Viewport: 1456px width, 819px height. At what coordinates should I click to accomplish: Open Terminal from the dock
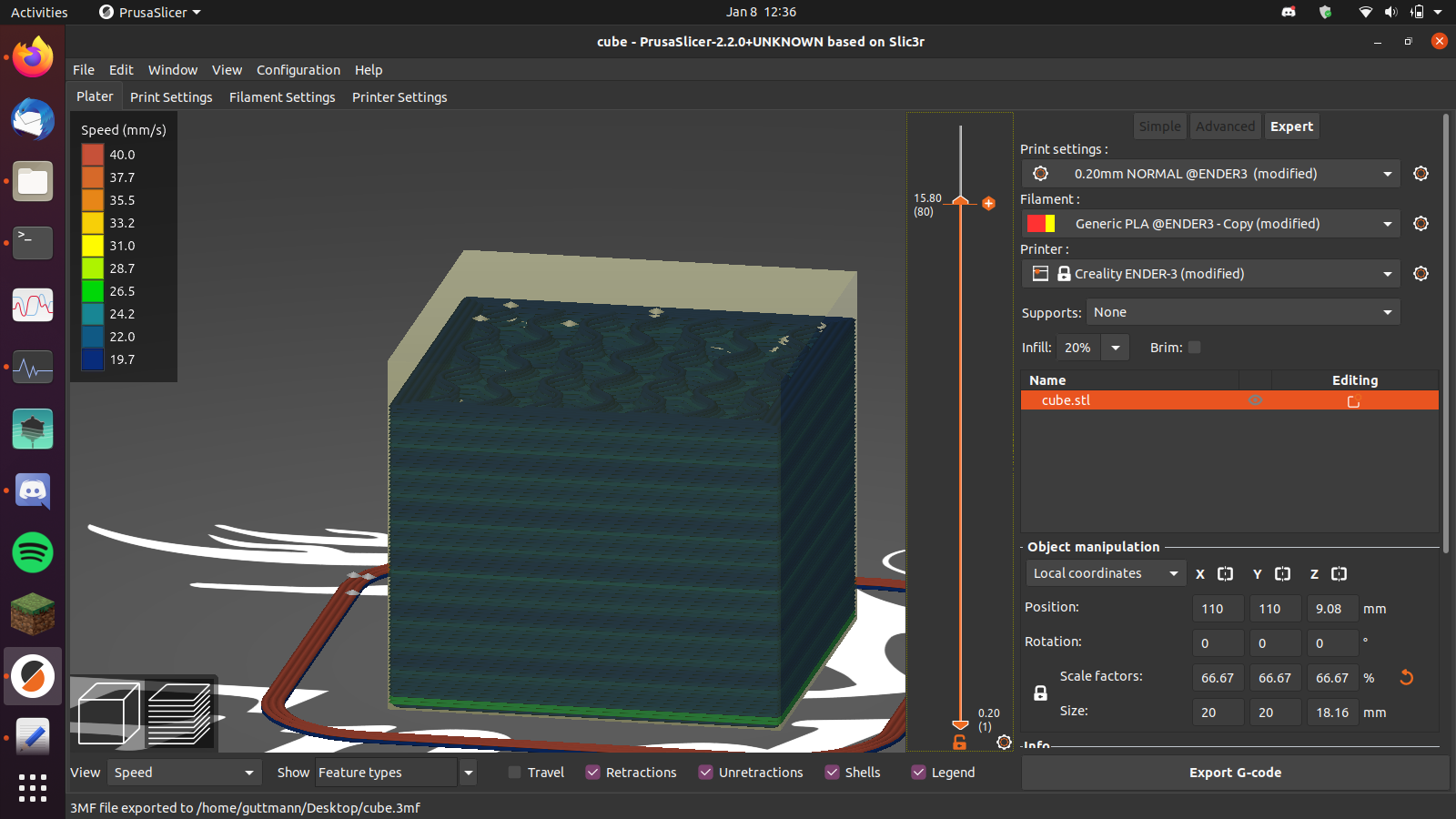(33, 243)
